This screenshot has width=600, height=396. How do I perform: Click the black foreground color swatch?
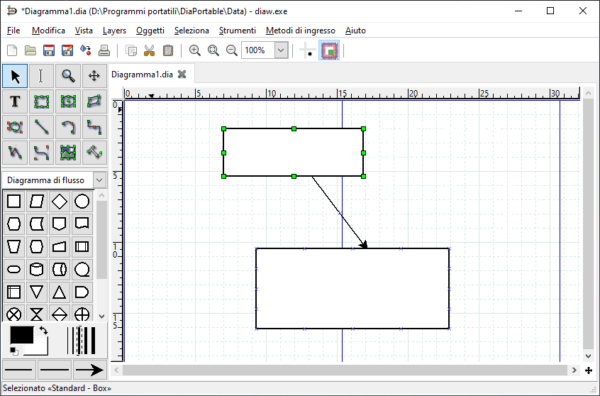pyautogui.click(x=21, y=335)
